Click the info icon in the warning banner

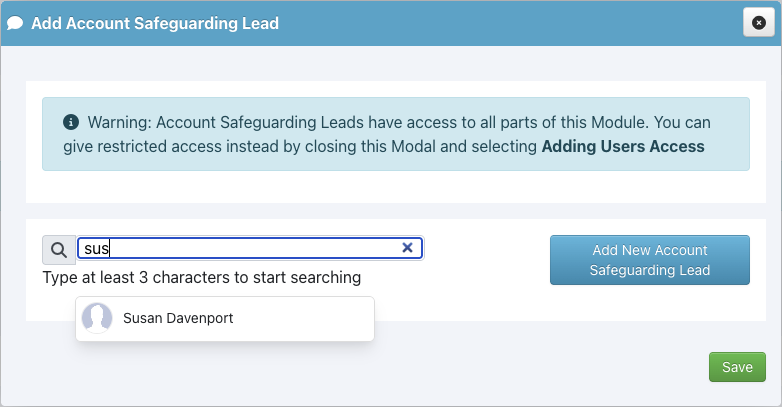tap(71, 122)
